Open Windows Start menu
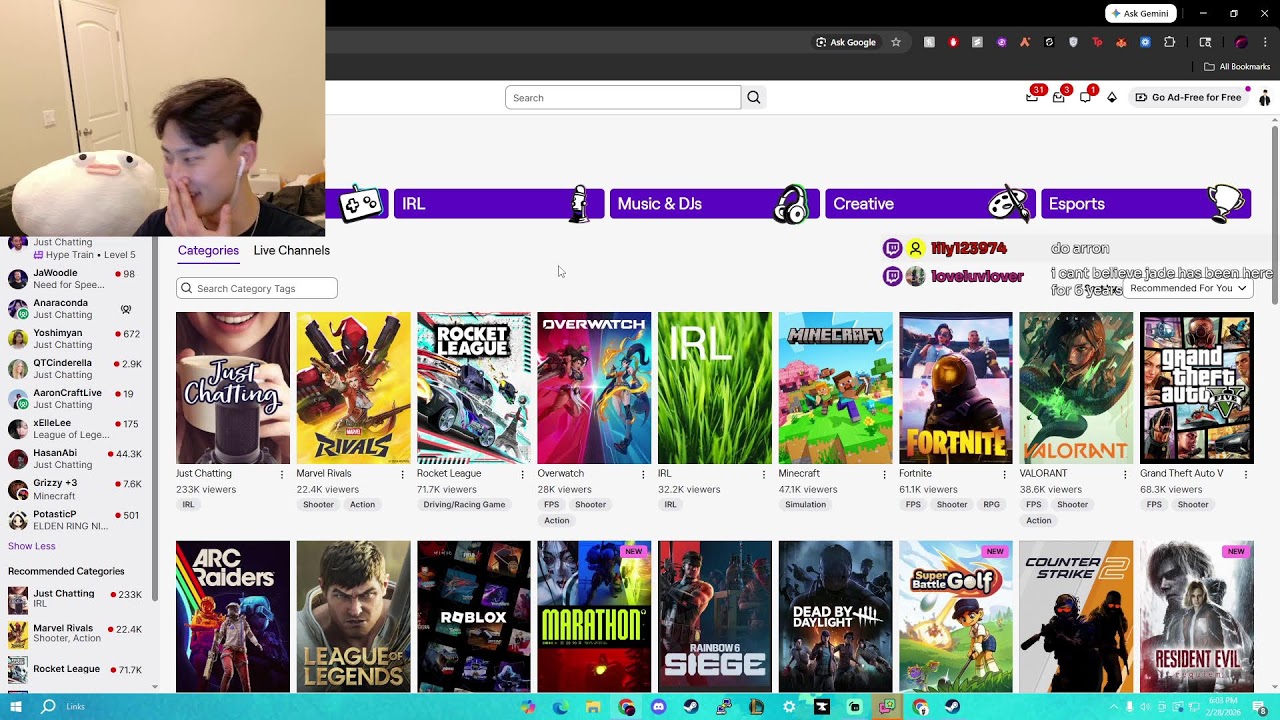The image size is (1280, 720). coord(16,707)
